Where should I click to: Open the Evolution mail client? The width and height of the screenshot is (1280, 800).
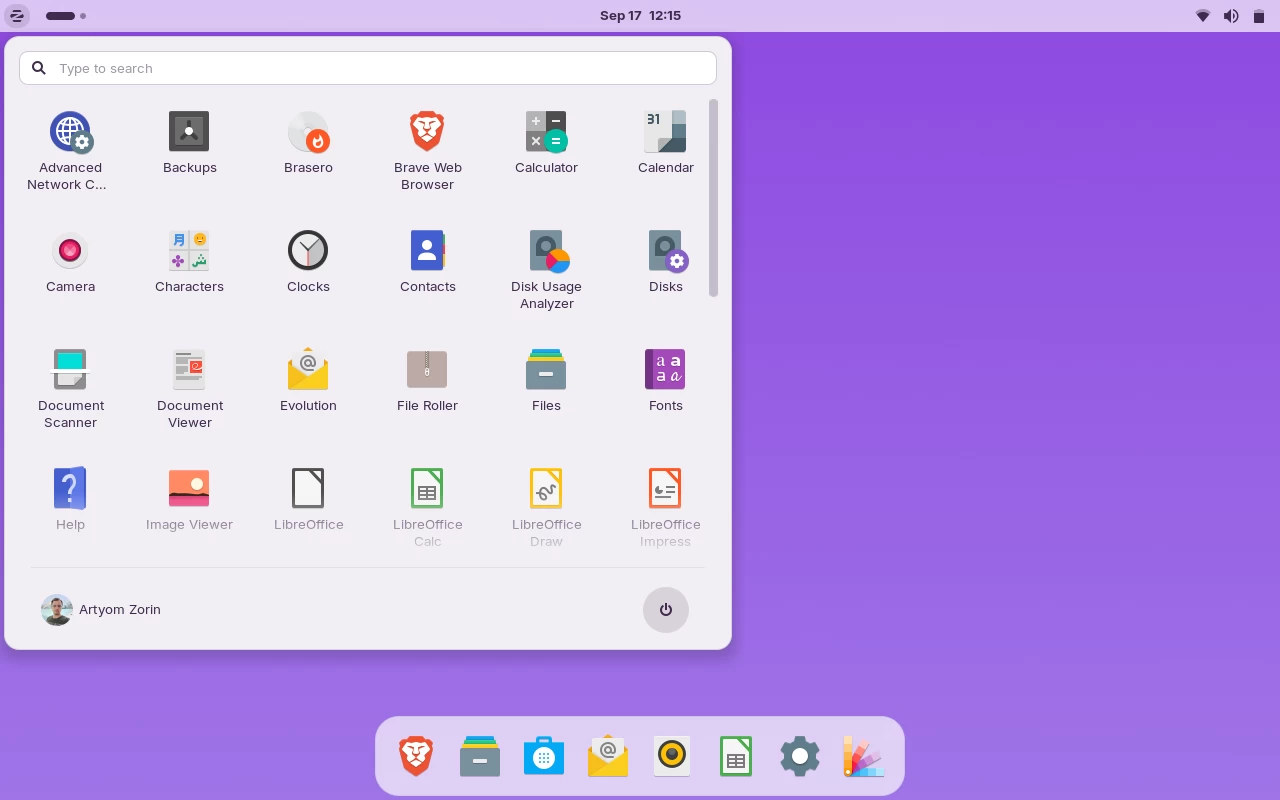click(308, 380)
